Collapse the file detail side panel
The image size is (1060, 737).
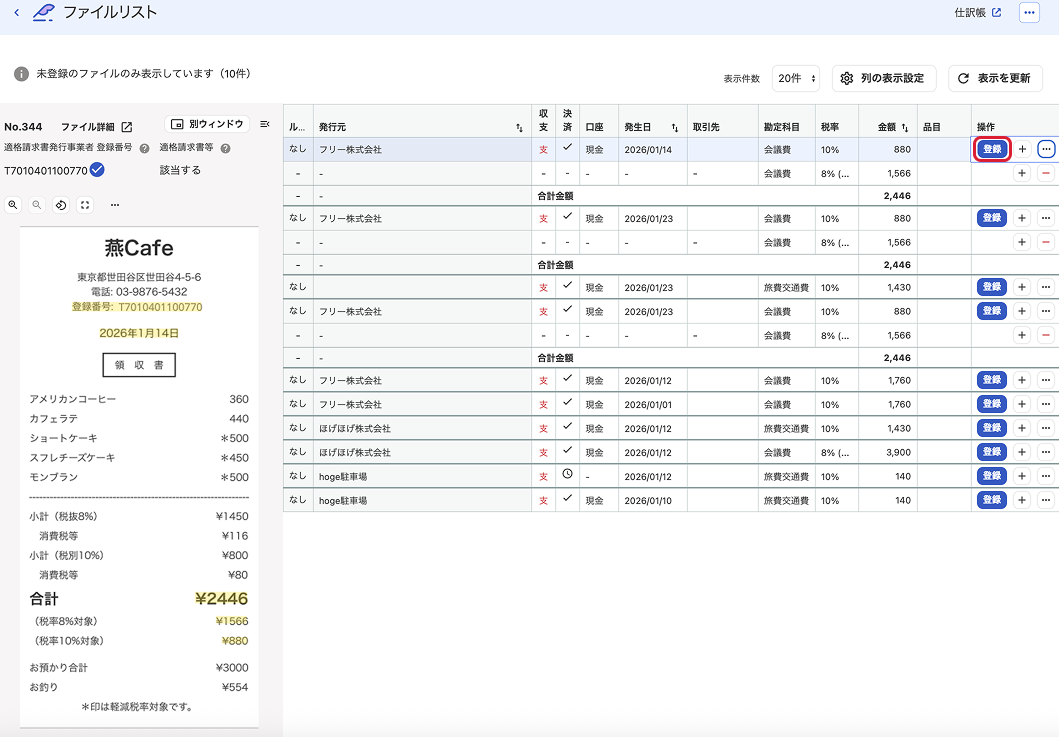[x=265, y=124]
